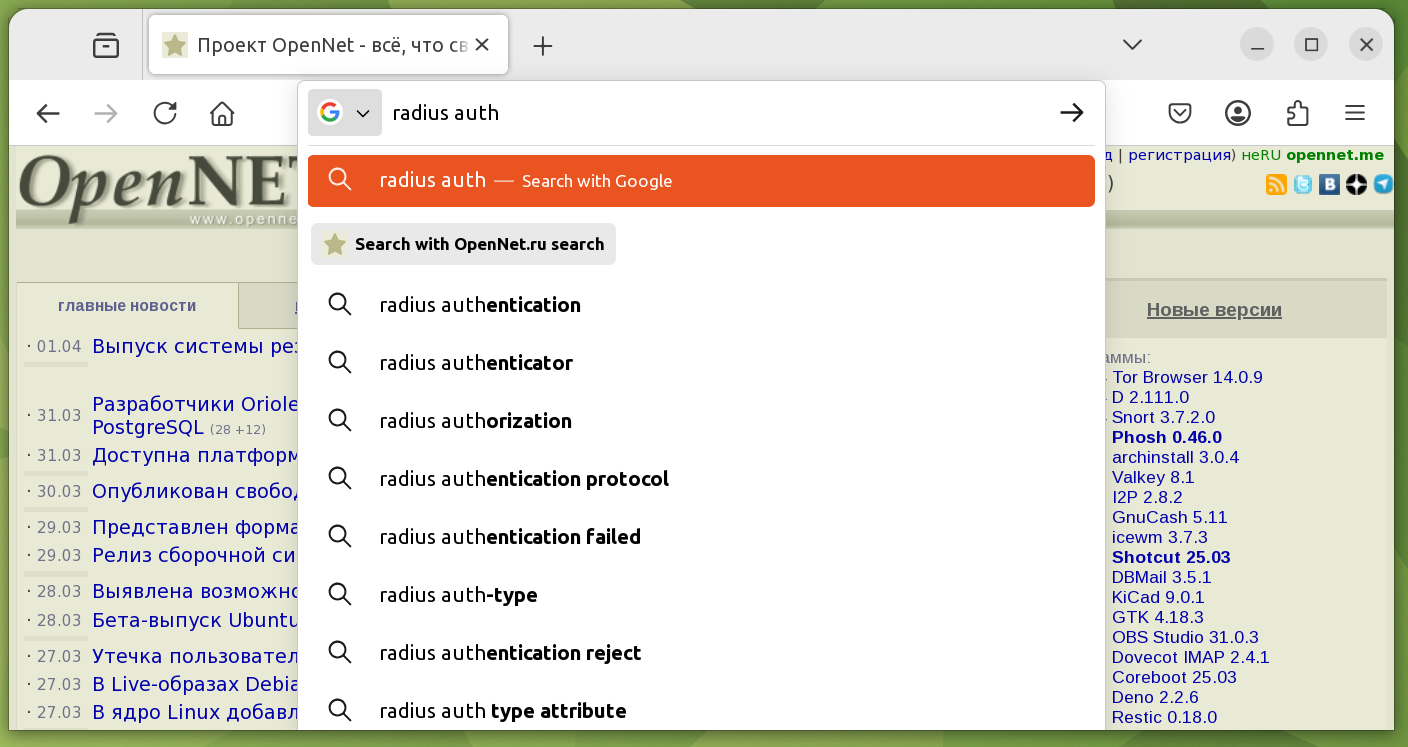Open the 'Tor Browser 14.0.9' link
This screenshot has height=747, width=1408.
tap(1187, 377)
